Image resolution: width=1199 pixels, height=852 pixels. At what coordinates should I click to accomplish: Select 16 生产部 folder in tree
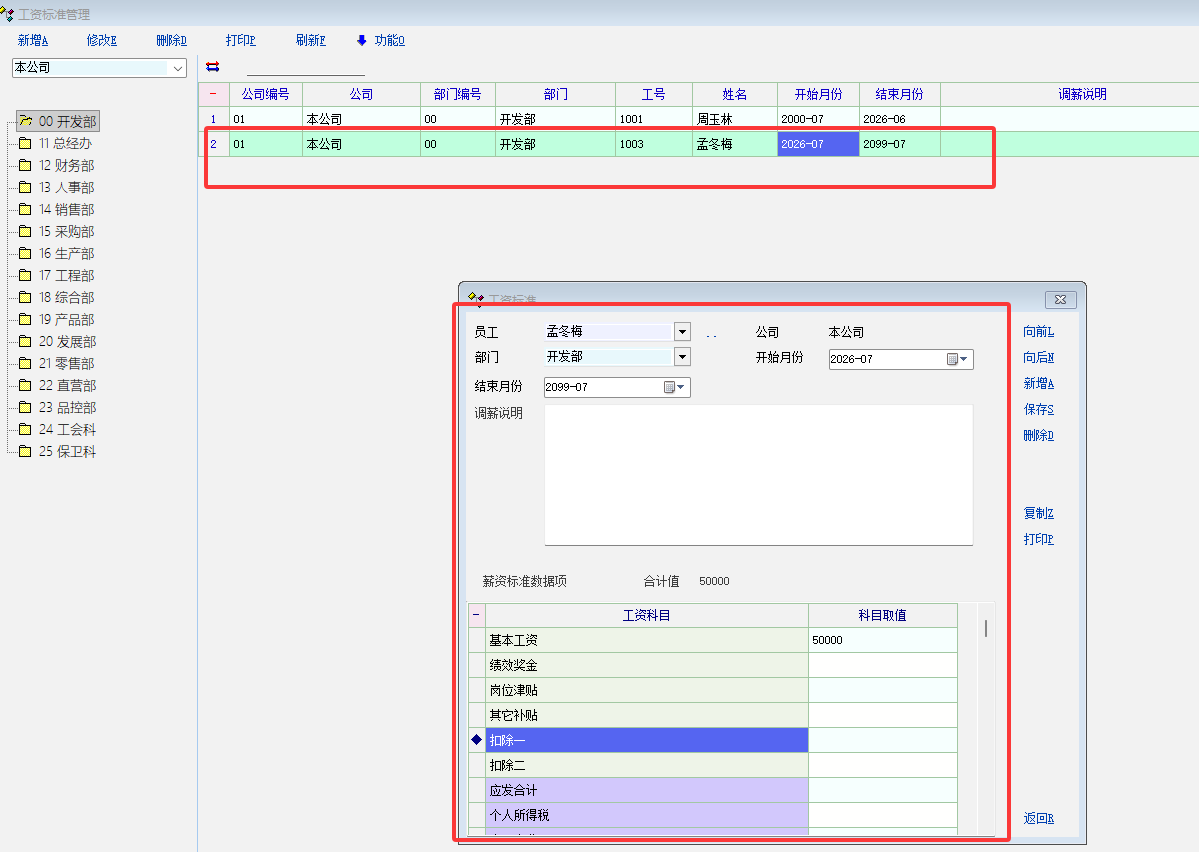pyautogui.click(x=57, y=254)
